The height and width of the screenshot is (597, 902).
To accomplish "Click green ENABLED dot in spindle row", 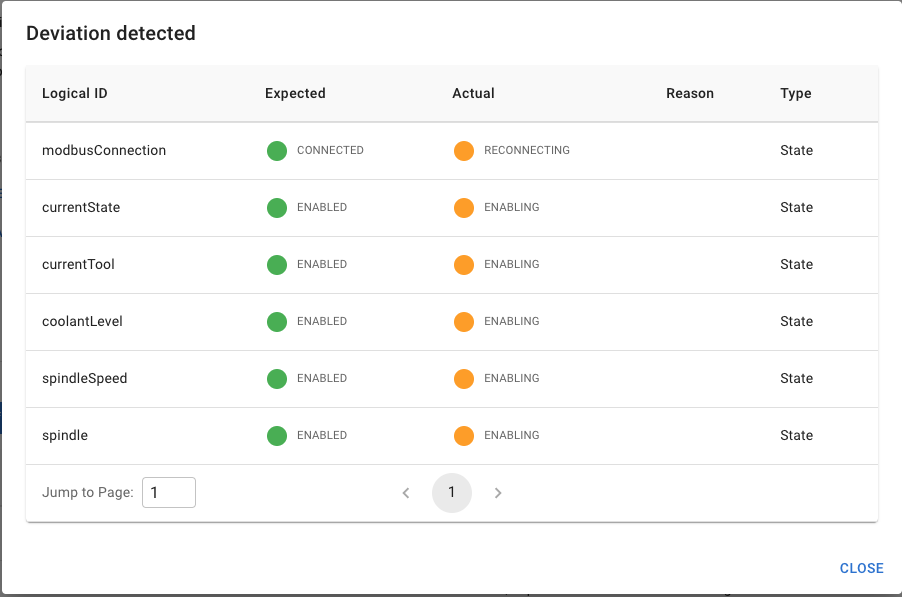I will (277, 436).
